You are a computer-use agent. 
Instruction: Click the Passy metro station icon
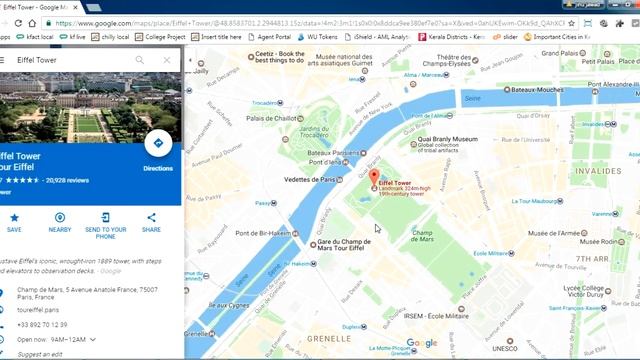click(x=274, y=203)
